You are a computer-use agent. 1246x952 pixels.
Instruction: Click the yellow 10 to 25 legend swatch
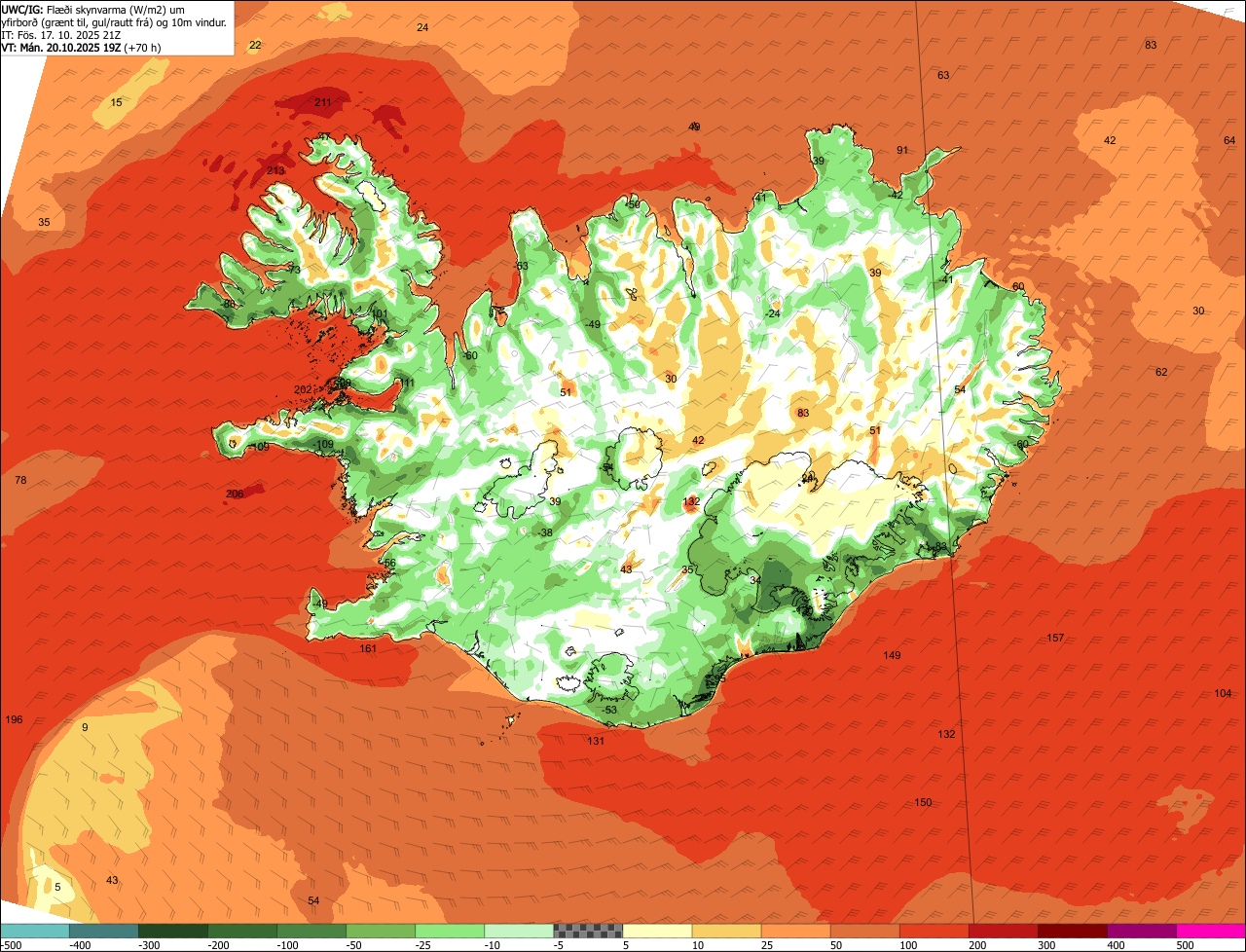click(727, 931)
